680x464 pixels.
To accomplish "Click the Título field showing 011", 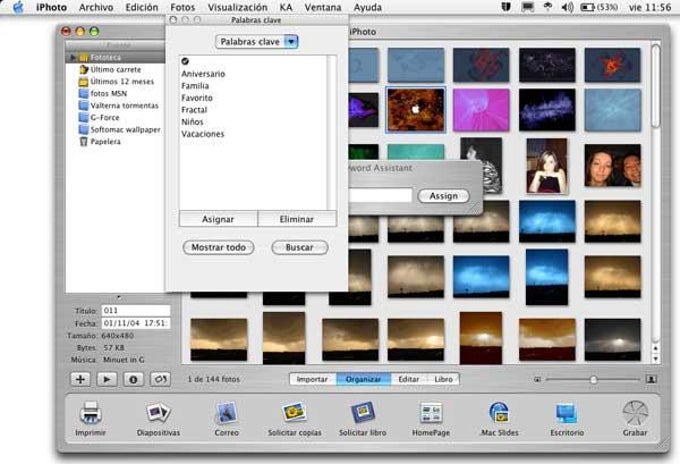I will click(x=136, y=310).
